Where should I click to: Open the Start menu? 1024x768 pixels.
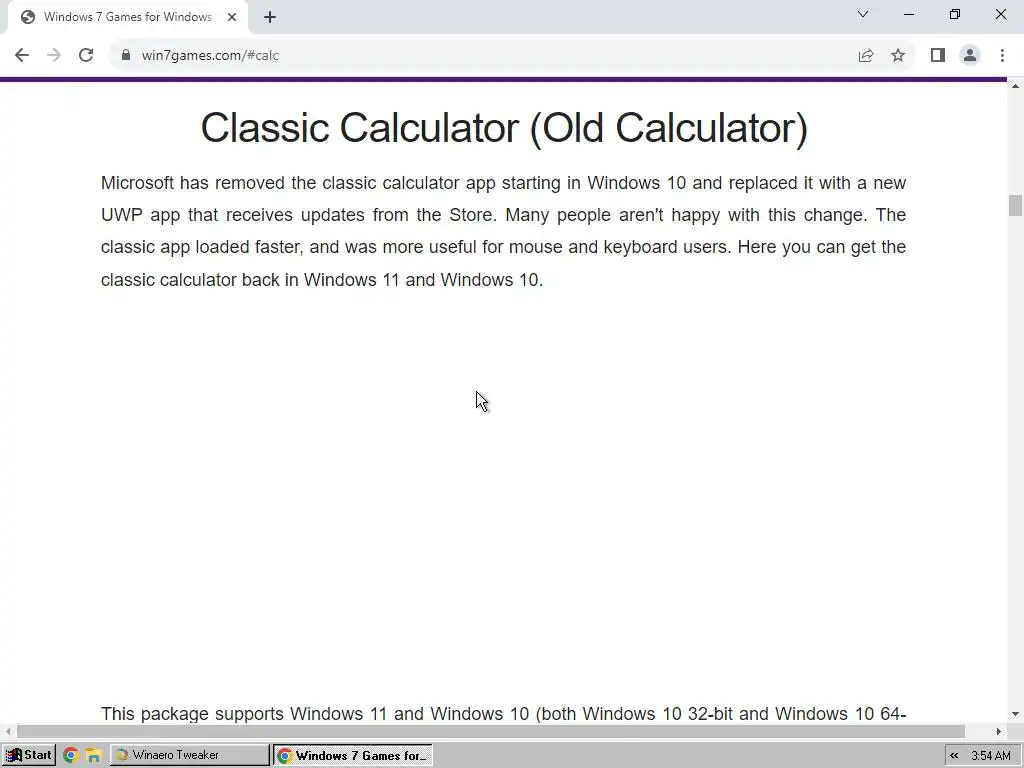coord(29,755)
